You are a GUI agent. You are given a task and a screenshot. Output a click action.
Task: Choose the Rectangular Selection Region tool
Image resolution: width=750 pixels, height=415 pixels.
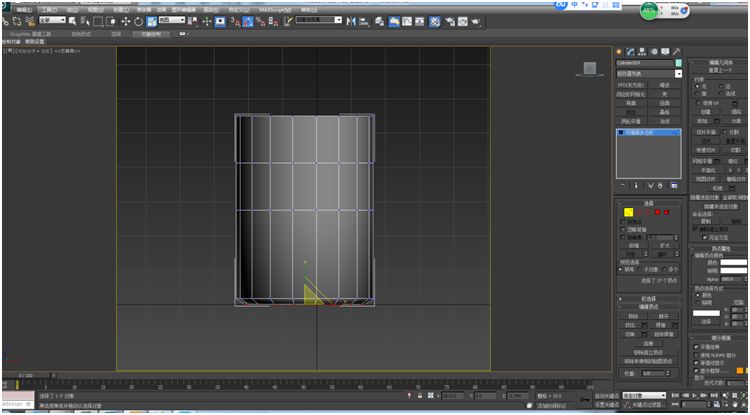98,21
